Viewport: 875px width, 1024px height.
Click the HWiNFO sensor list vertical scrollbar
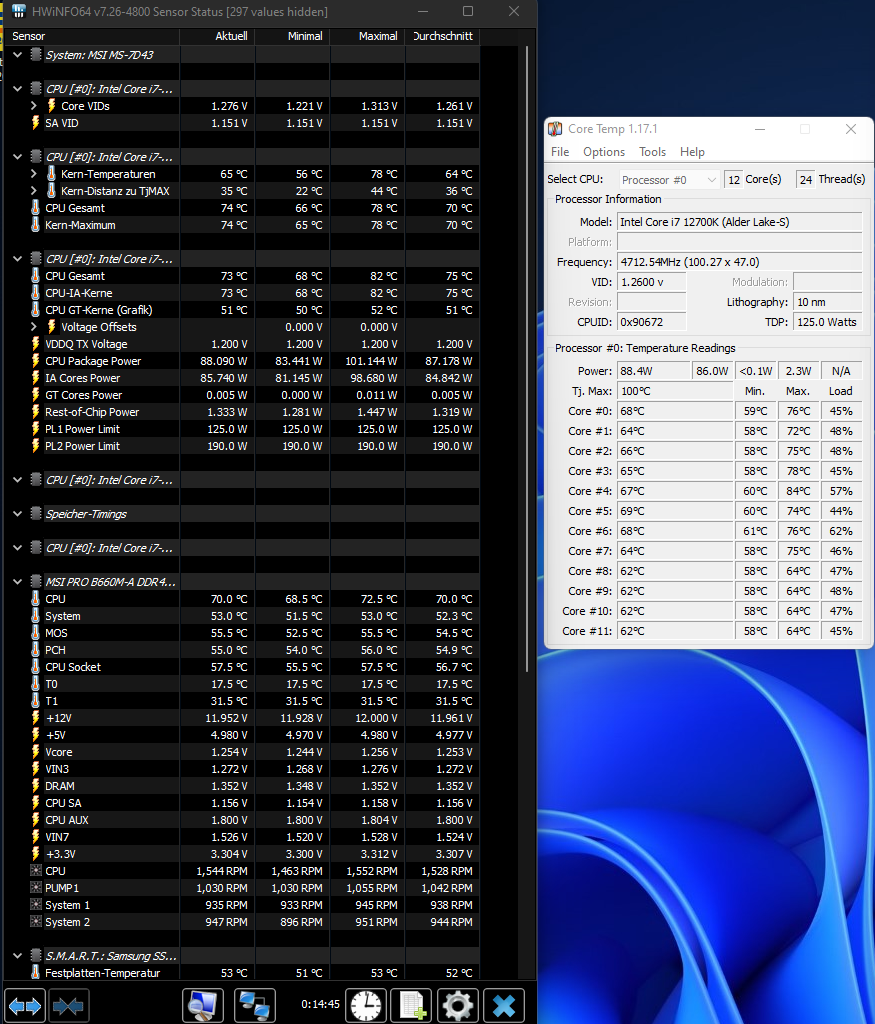point(526,358)
